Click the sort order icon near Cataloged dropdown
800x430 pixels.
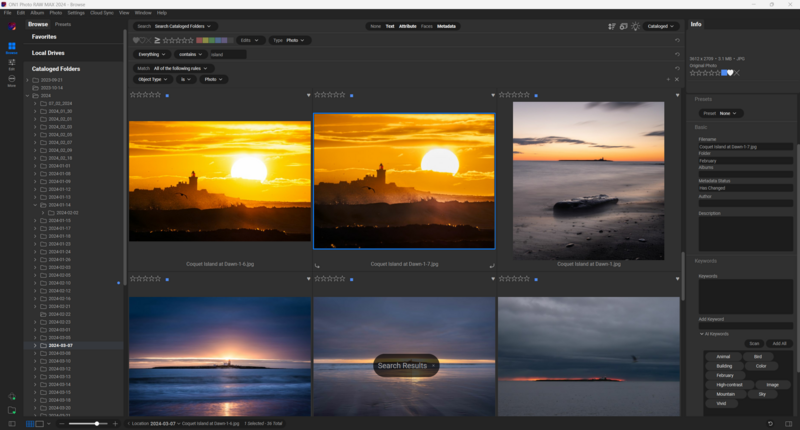click(612, 26)
